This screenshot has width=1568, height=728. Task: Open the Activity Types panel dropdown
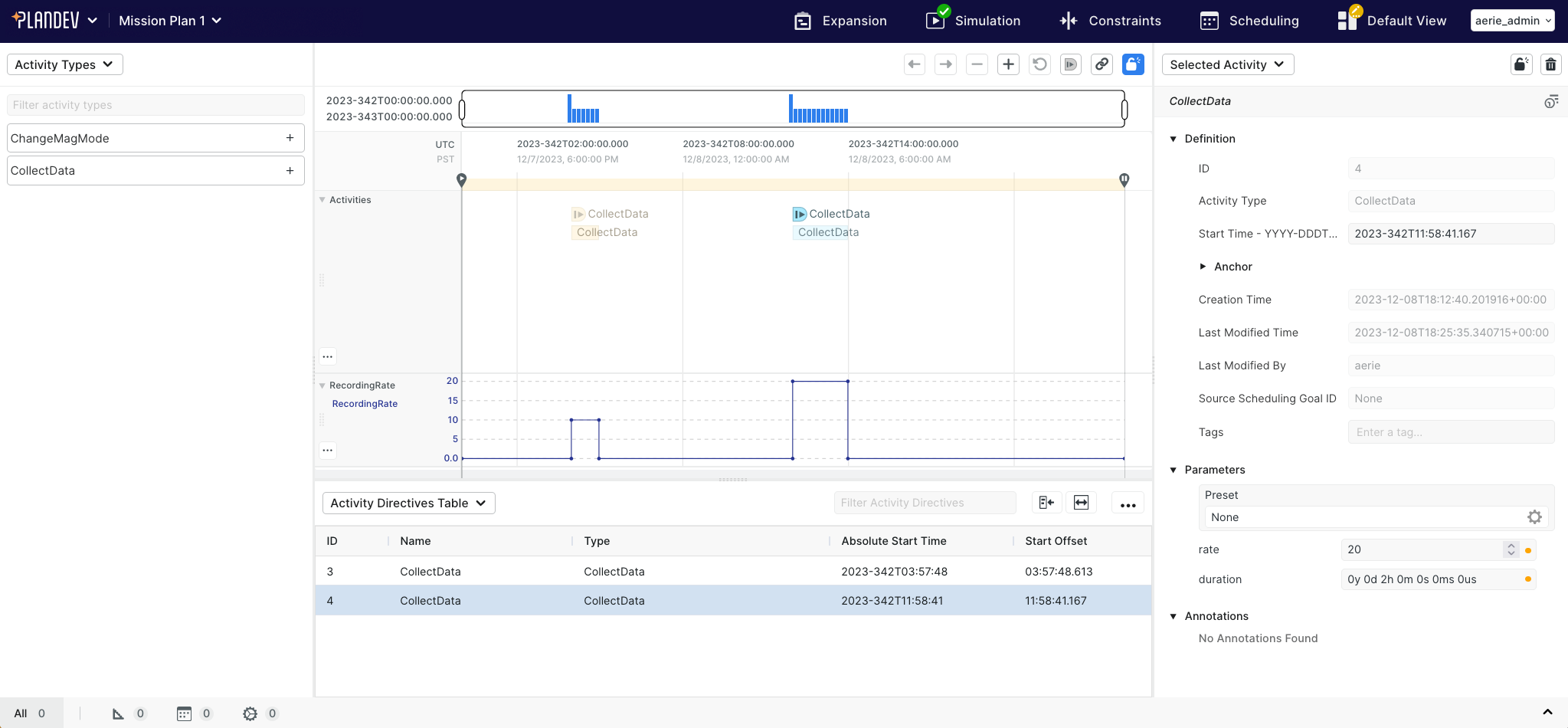(x=64, y=64)
